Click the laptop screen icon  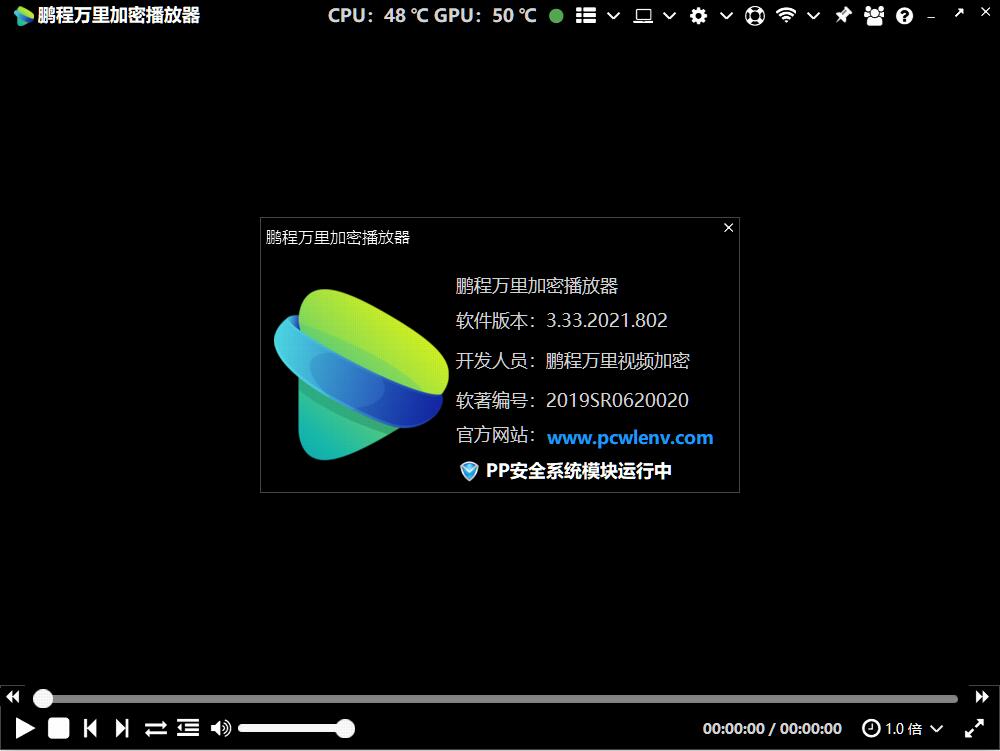643,16
